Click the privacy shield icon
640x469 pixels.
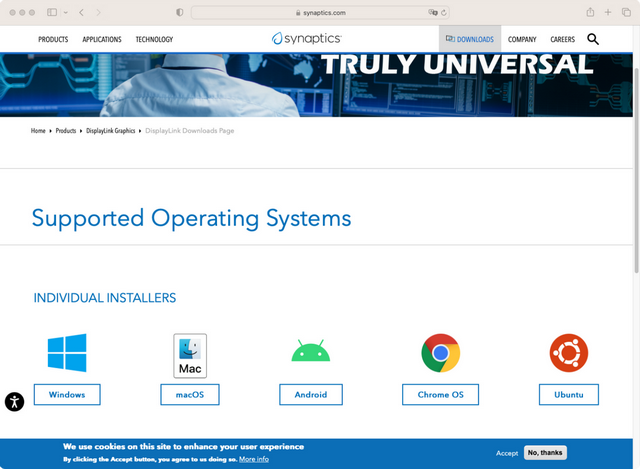click(x=180, y=12)
